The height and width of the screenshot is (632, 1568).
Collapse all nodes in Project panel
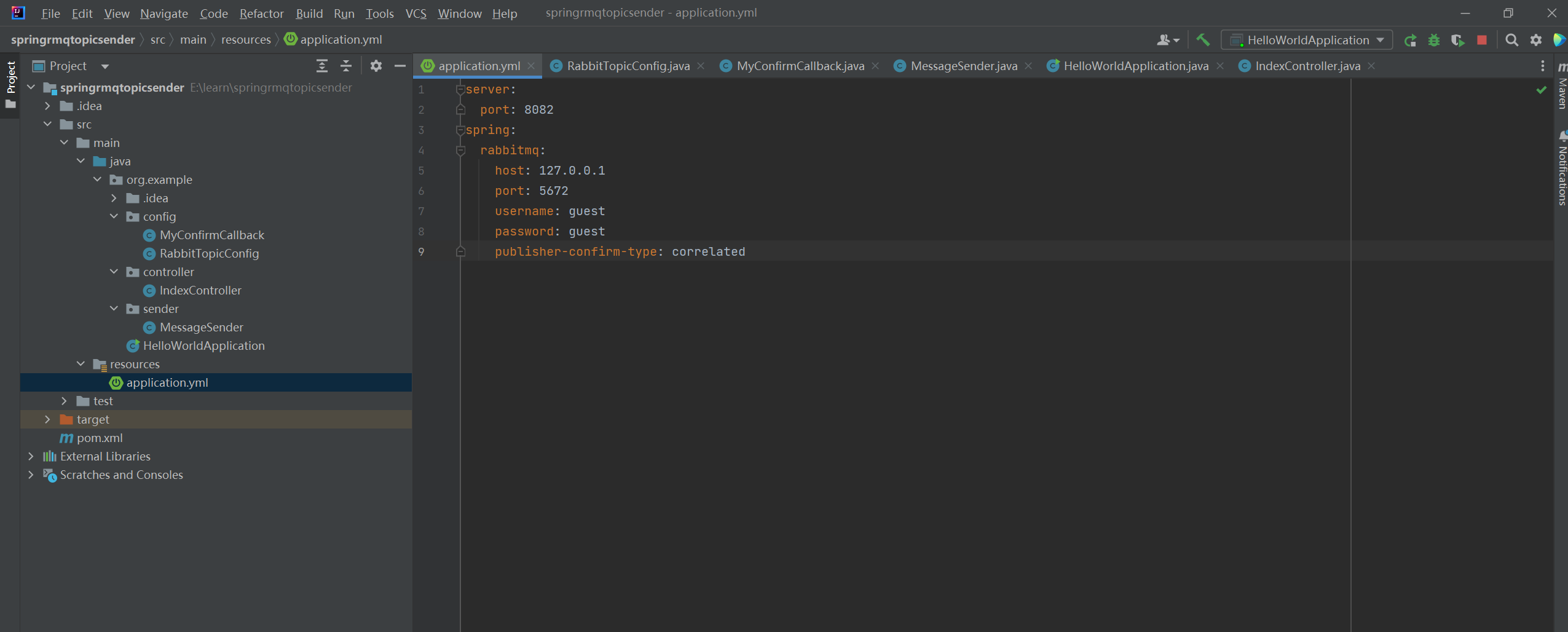click(x=346, y=66)
